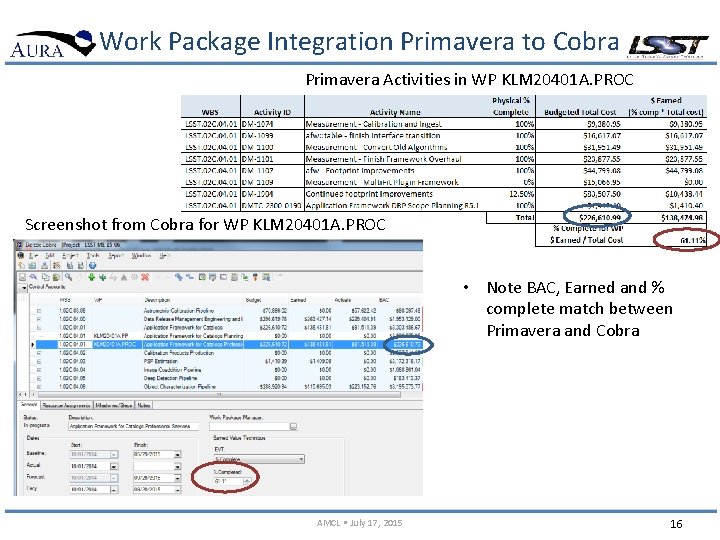
Task: Open the Actual Finish date dropdown
Action: pyautogui.click(x=177, y=466)
